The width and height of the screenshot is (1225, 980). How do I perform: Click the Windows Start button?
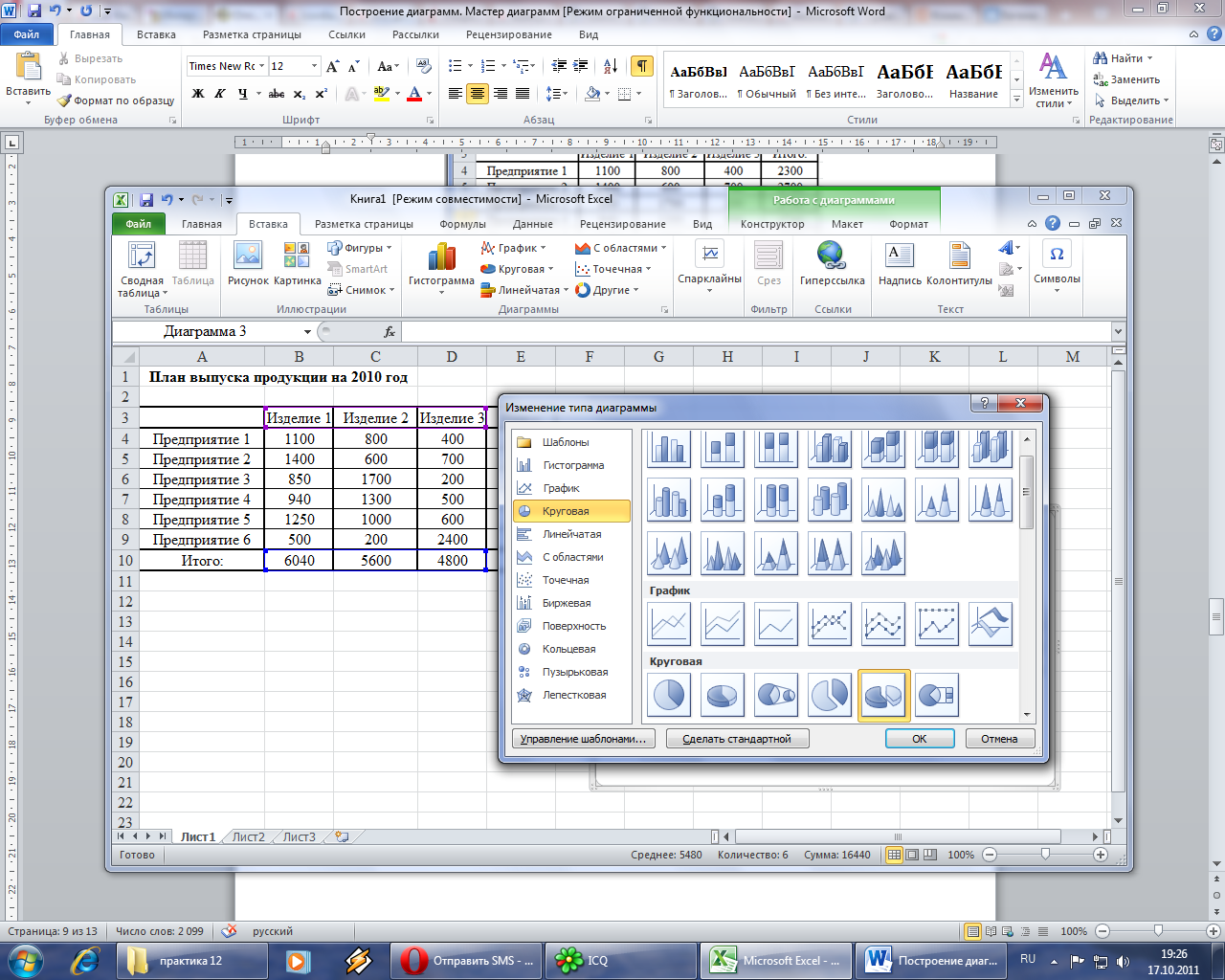coord(26,960)
